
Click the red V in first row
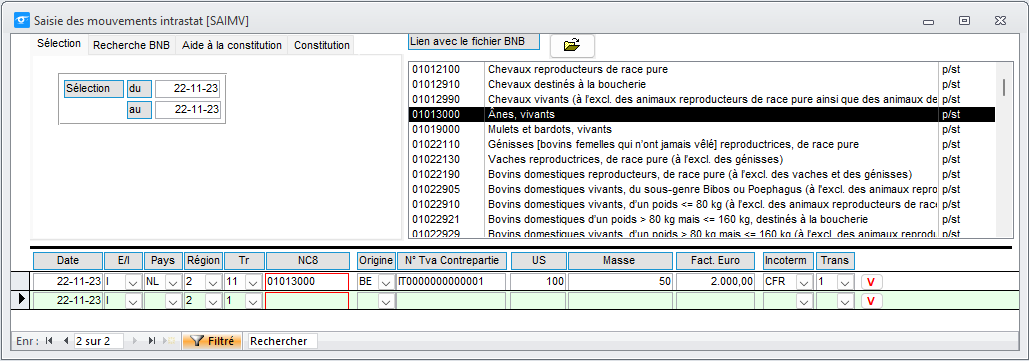[872, 282]
